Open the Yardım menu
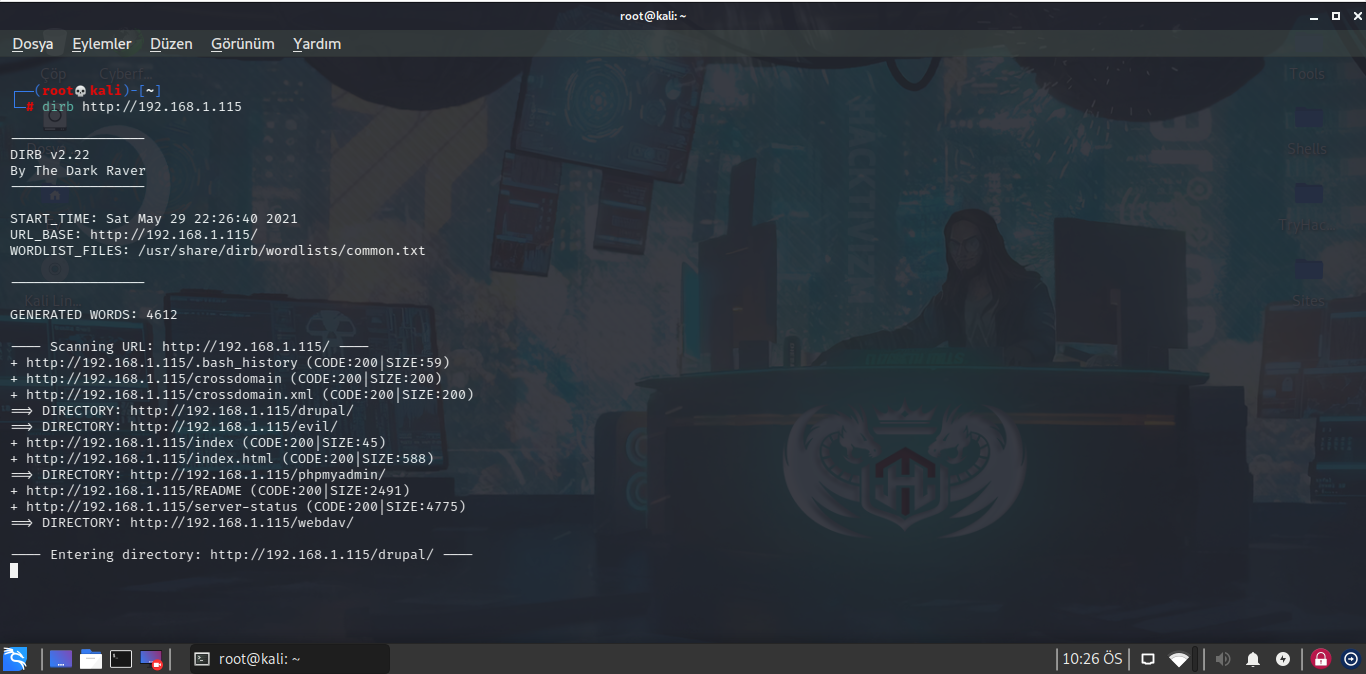 (x=317, y=44)
